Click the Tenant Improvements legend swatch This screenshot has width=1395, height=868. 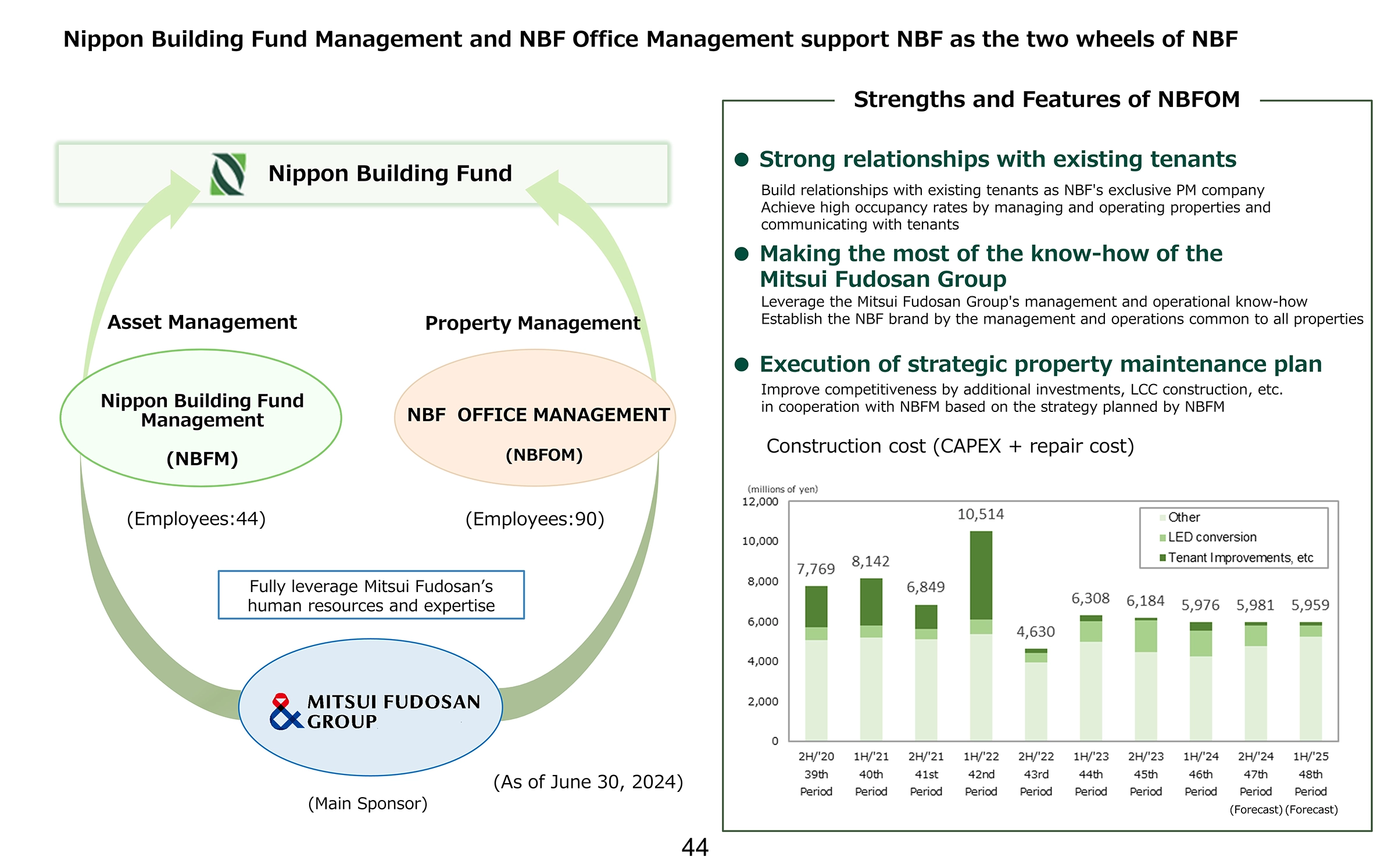1162,558
